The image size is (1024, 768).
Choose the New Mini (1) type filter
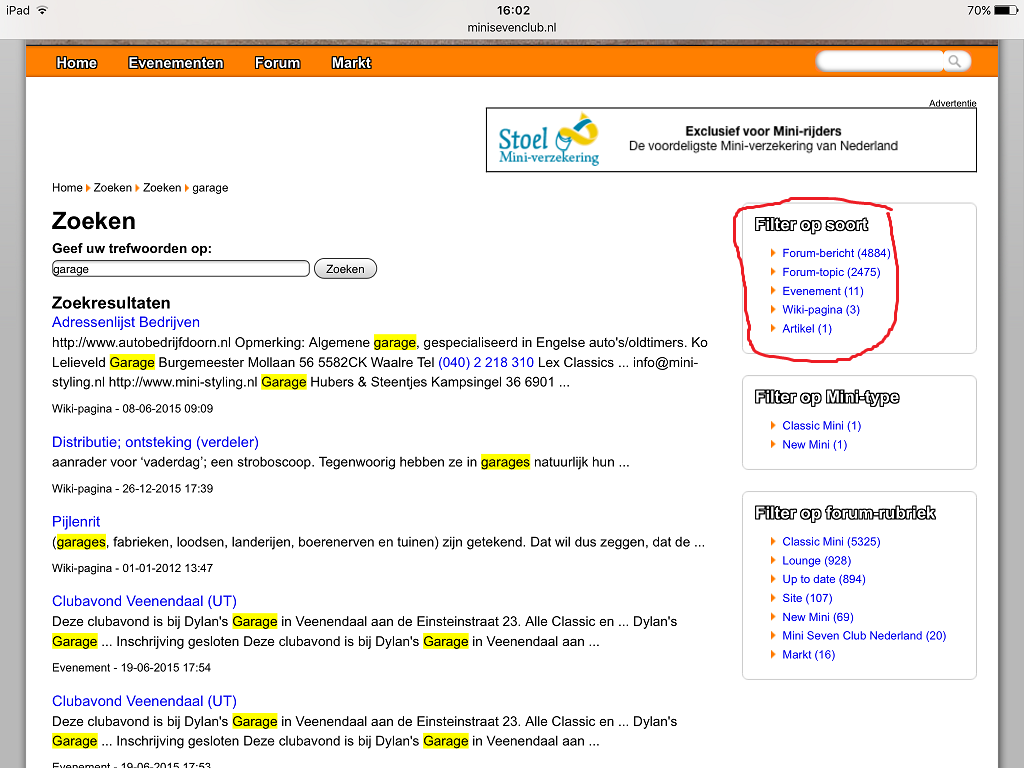coord(814,445)
